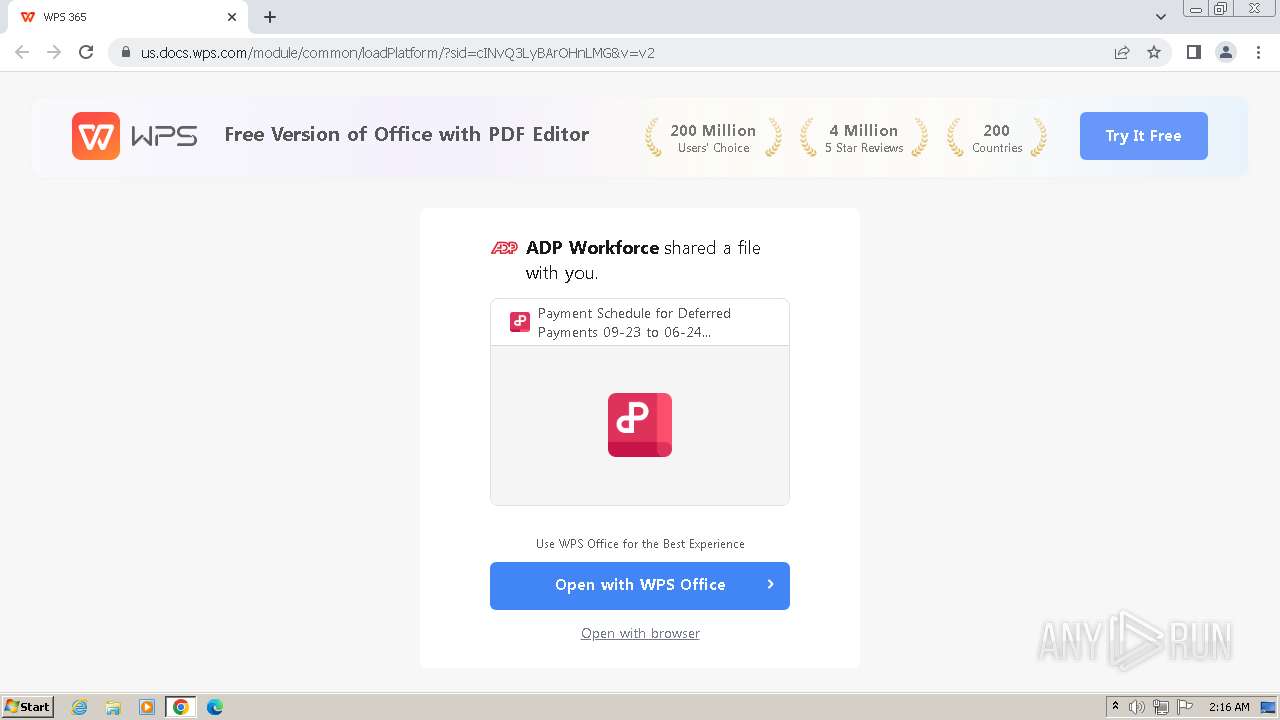Open the Chrome three-dot menu

[1258, 52]
